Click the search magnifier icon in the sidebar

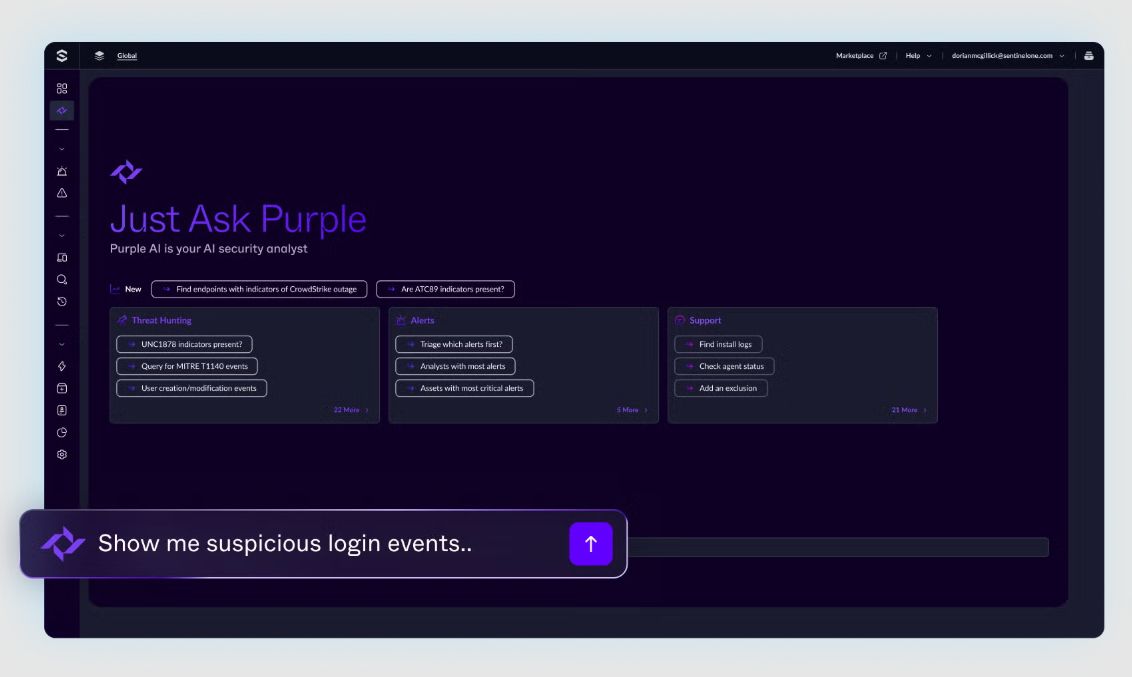click(62, 280)
